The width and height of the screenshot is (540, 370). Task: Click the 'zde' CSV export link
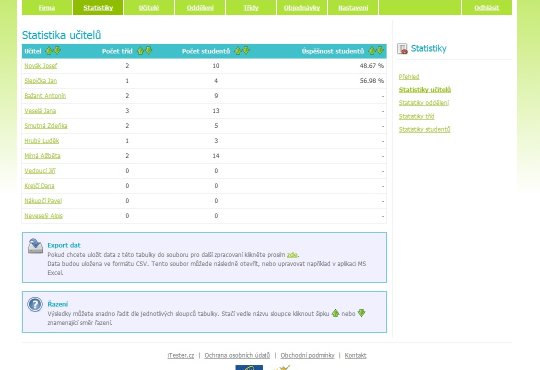[292, 255]
